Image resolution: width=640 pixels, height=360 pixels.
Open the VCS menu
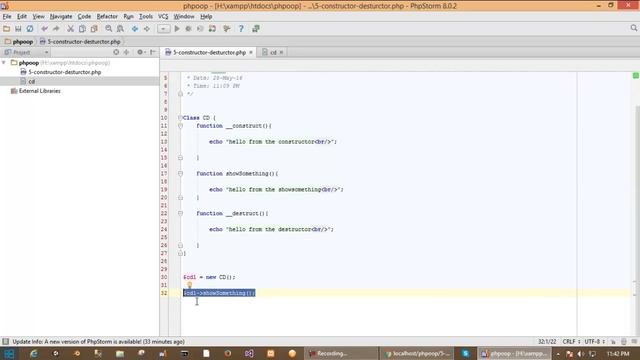click(x=163, y=16)
